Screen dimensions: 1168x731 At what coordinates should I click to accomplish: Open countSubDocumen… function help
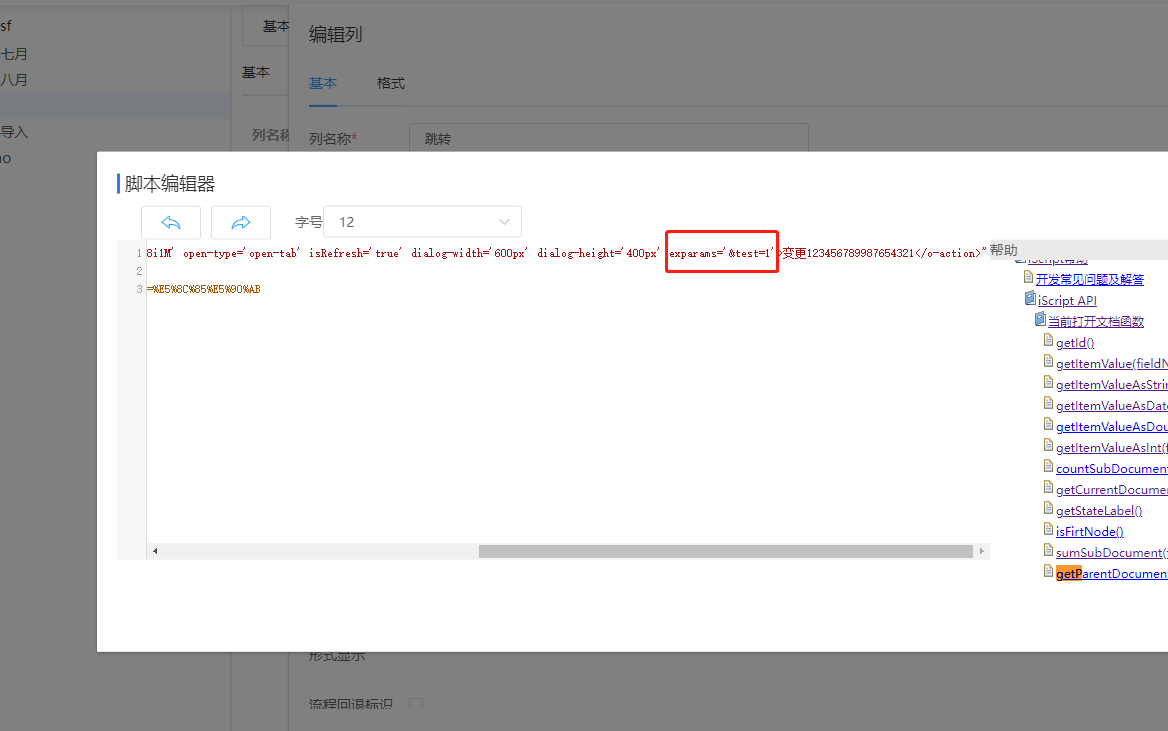1111,468
